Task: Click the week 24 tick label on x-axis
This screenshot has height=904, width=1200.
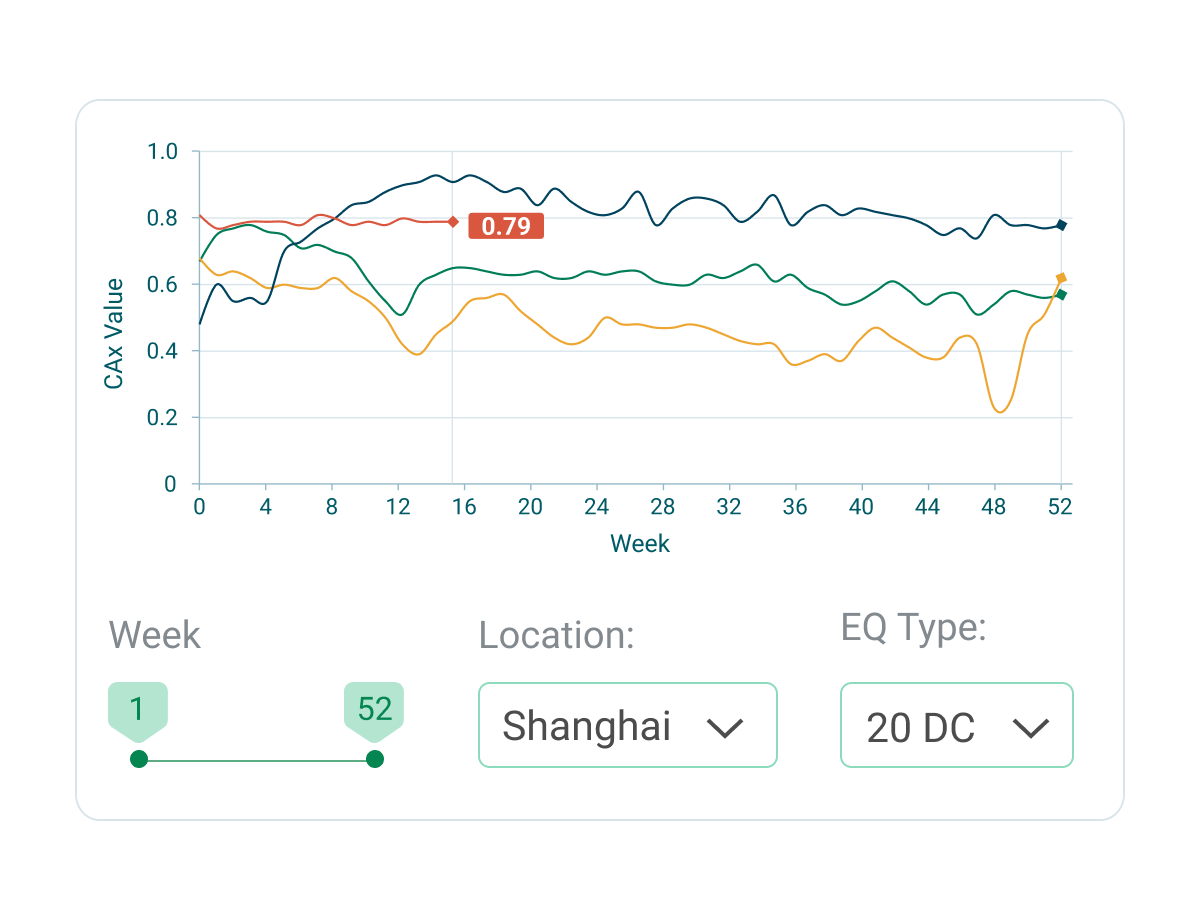Action: 597,507
